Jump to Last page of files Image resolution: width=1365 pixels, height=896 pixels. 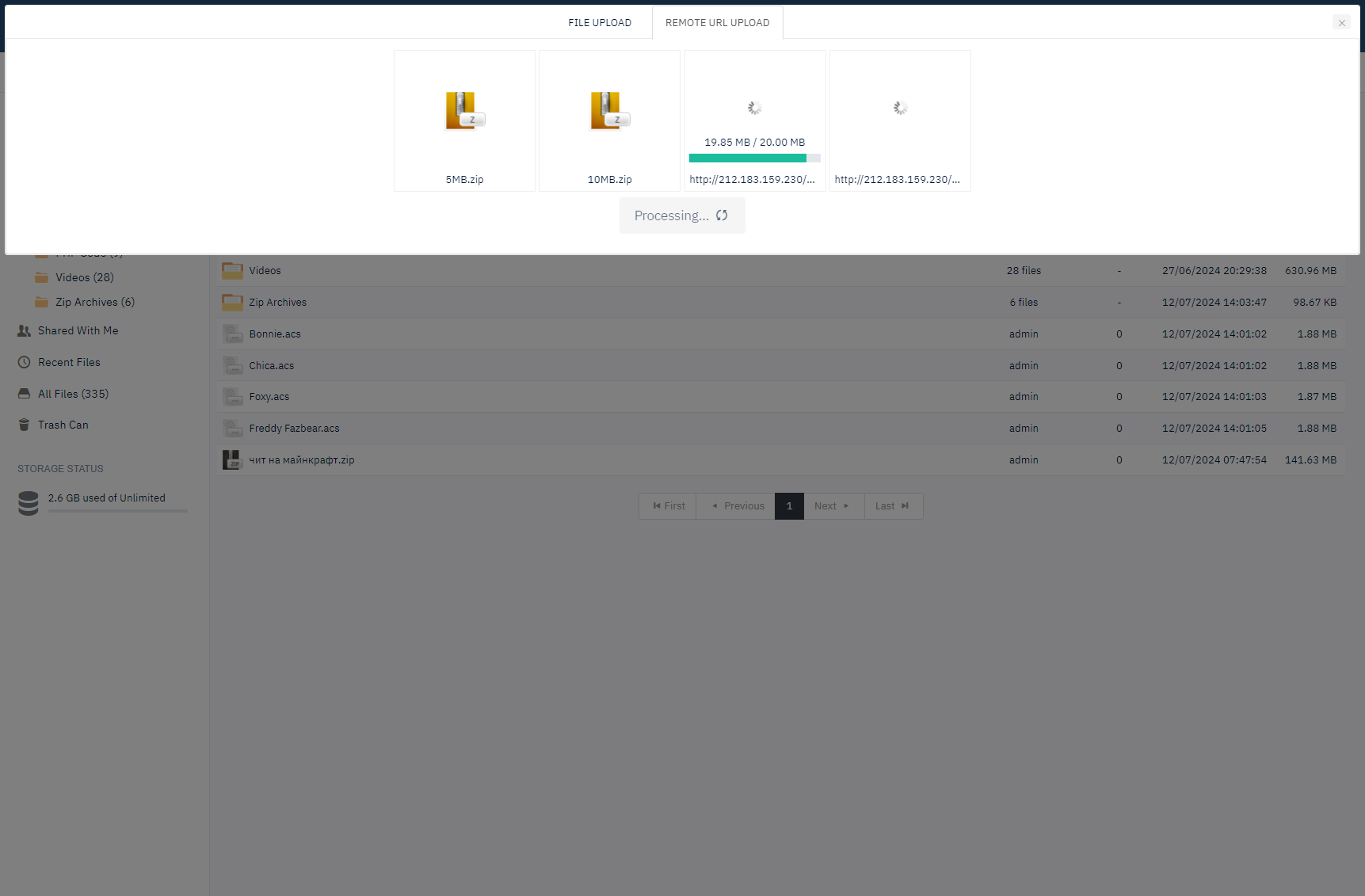[892, 506]
